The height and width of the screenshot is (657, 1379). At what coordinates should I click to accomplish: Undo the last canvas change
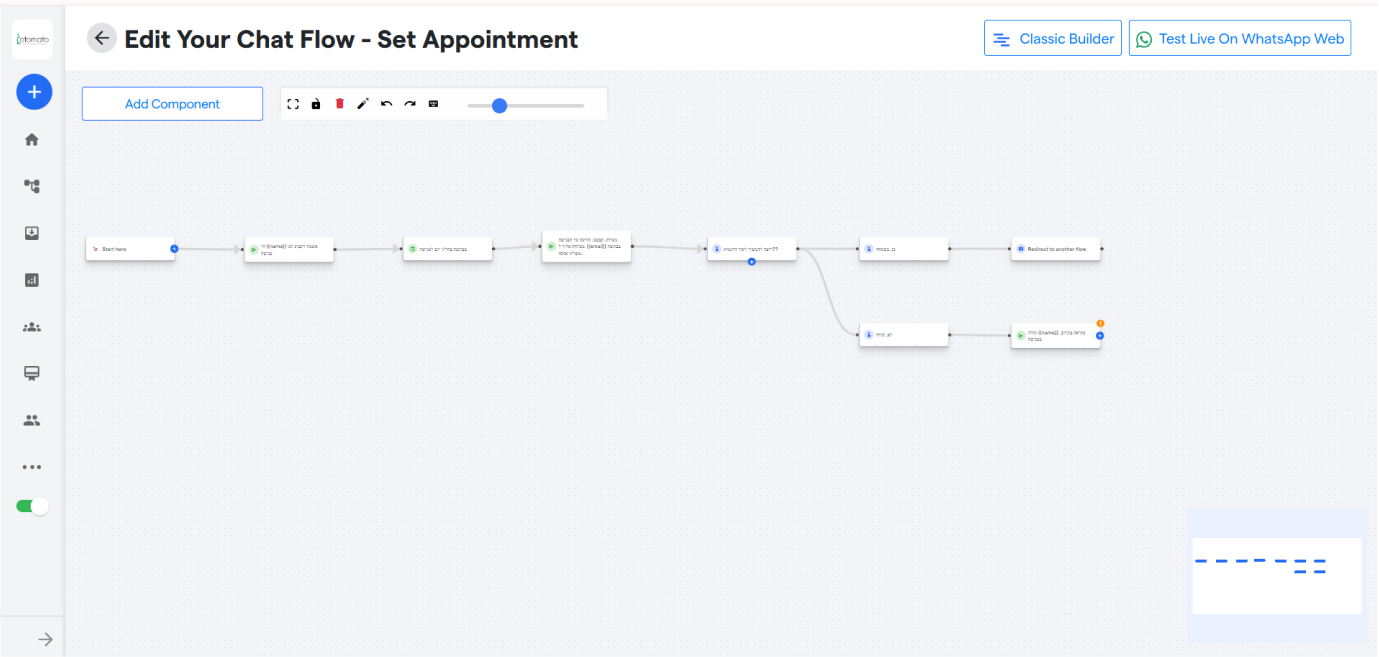coord(386,104)
